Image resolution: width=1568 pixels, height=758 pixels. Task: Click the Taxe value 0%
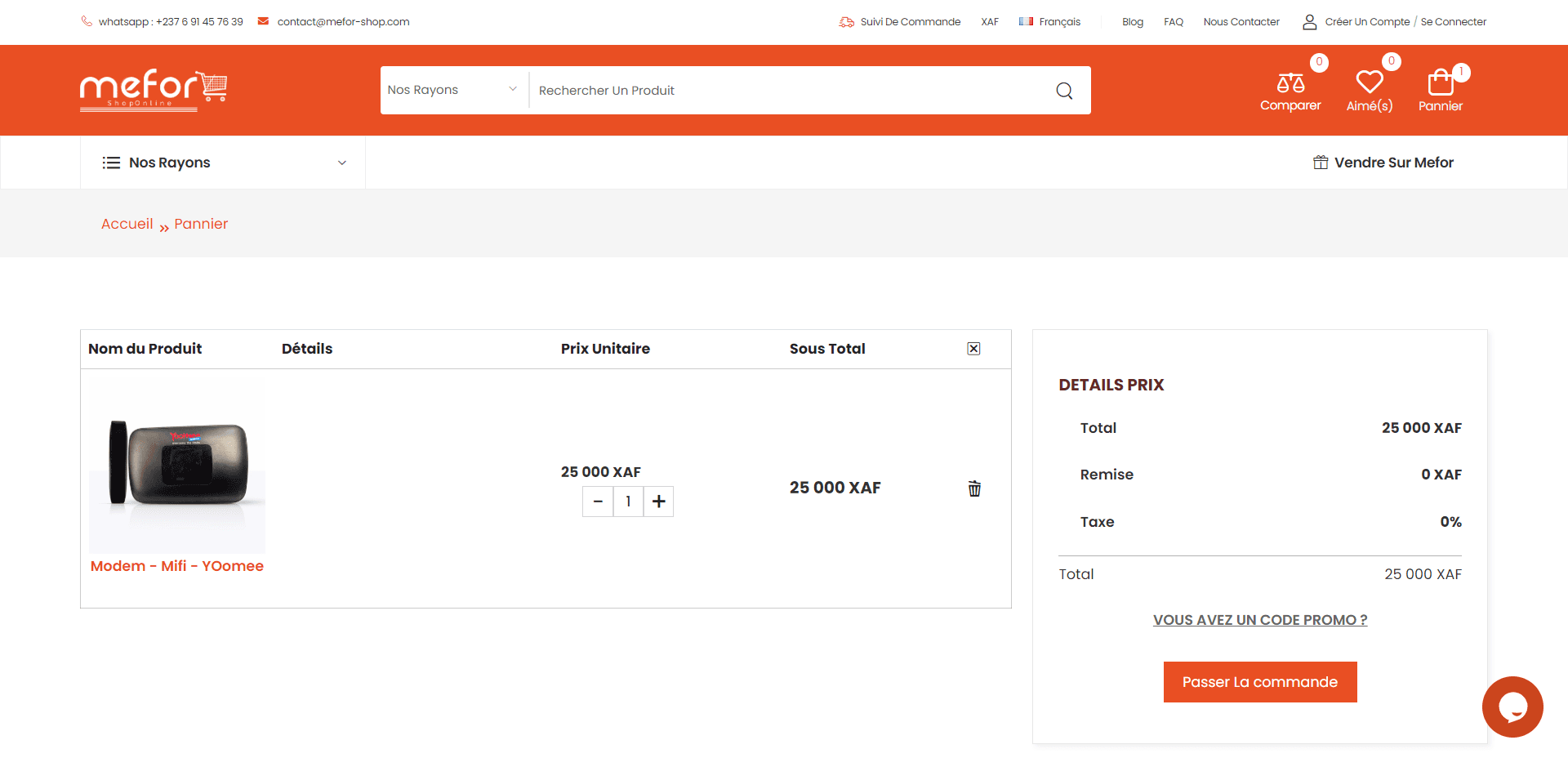1451,522
